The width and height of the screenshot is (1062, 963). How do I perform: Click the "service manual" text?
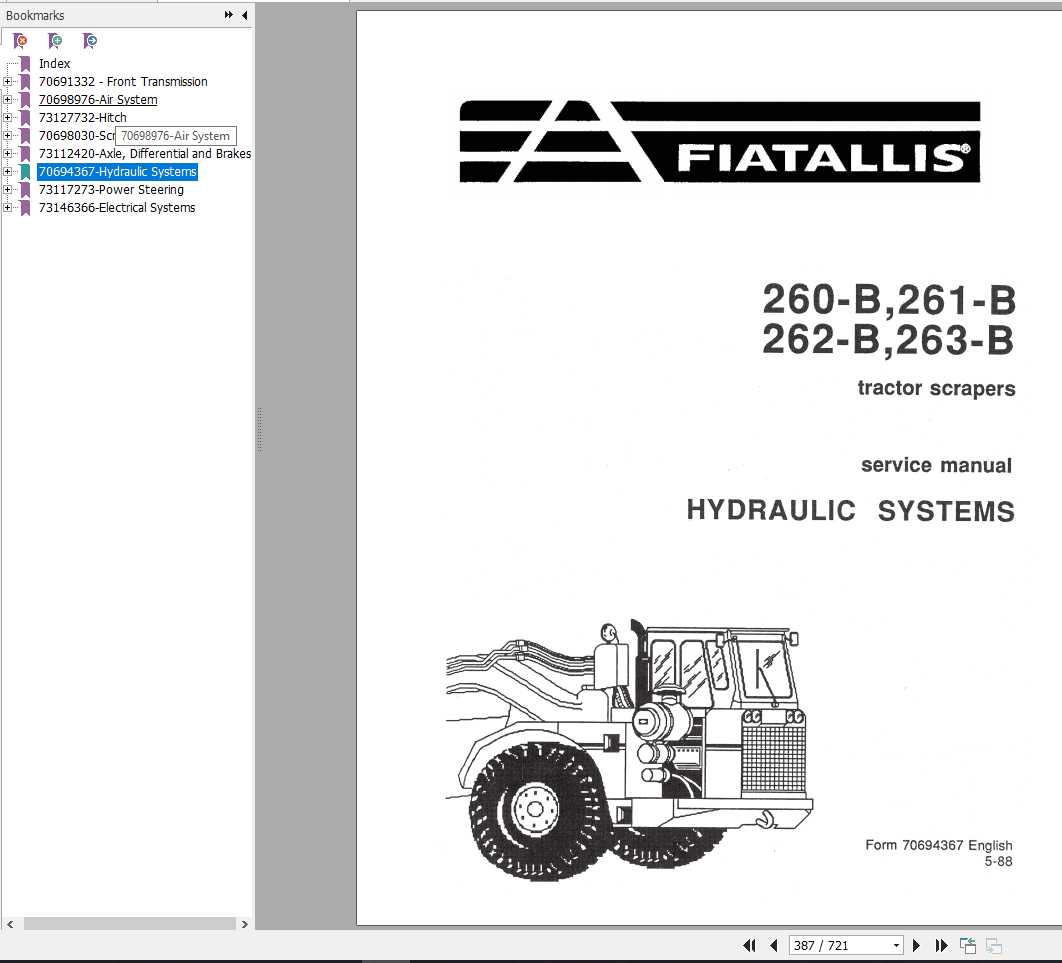click(x=936, y=465)
